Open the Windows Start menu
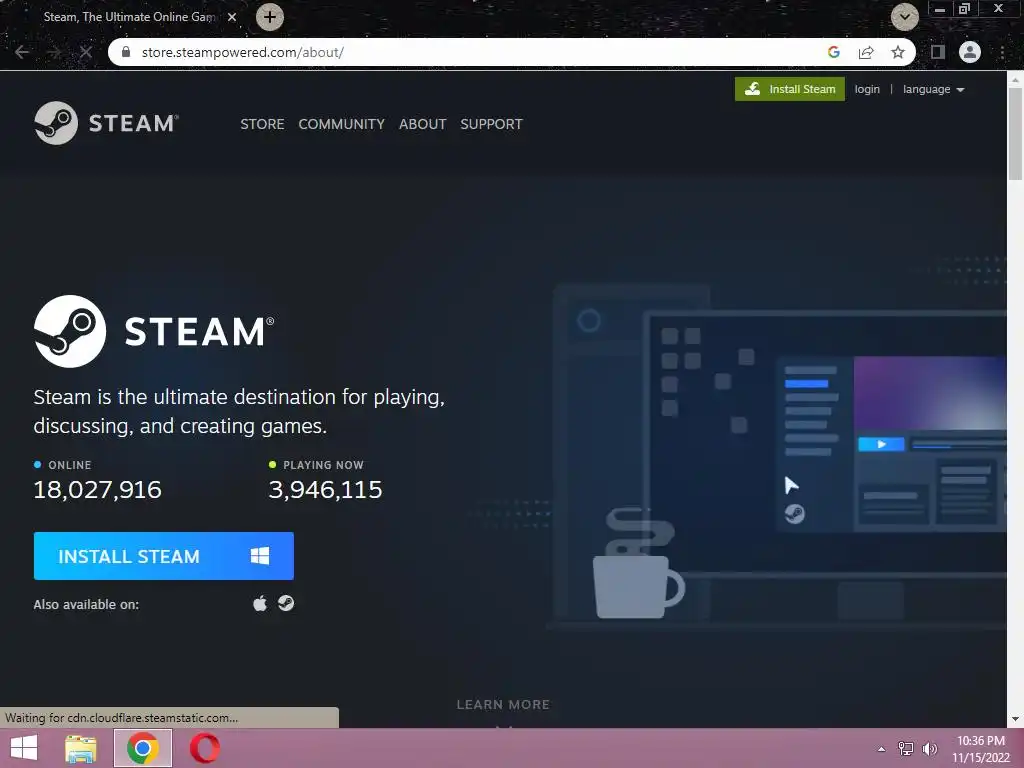The width and height of the screenshot is (1024, 768). point(24,748)
